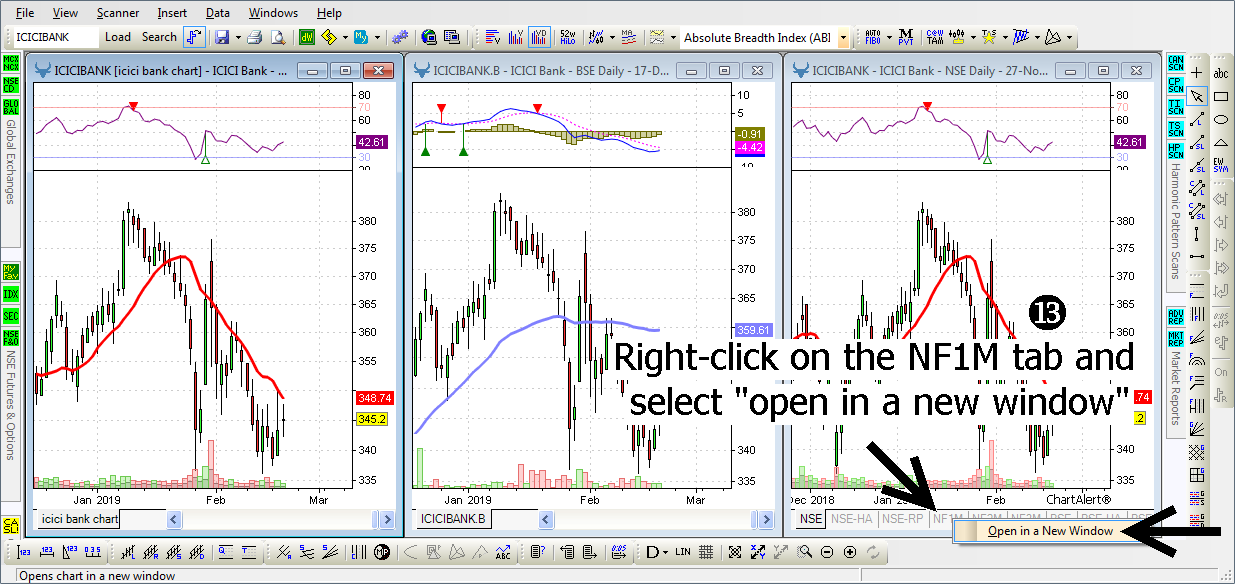Click the CP SCN scan icon
1235x584 pixels.
coord(1175,86)
